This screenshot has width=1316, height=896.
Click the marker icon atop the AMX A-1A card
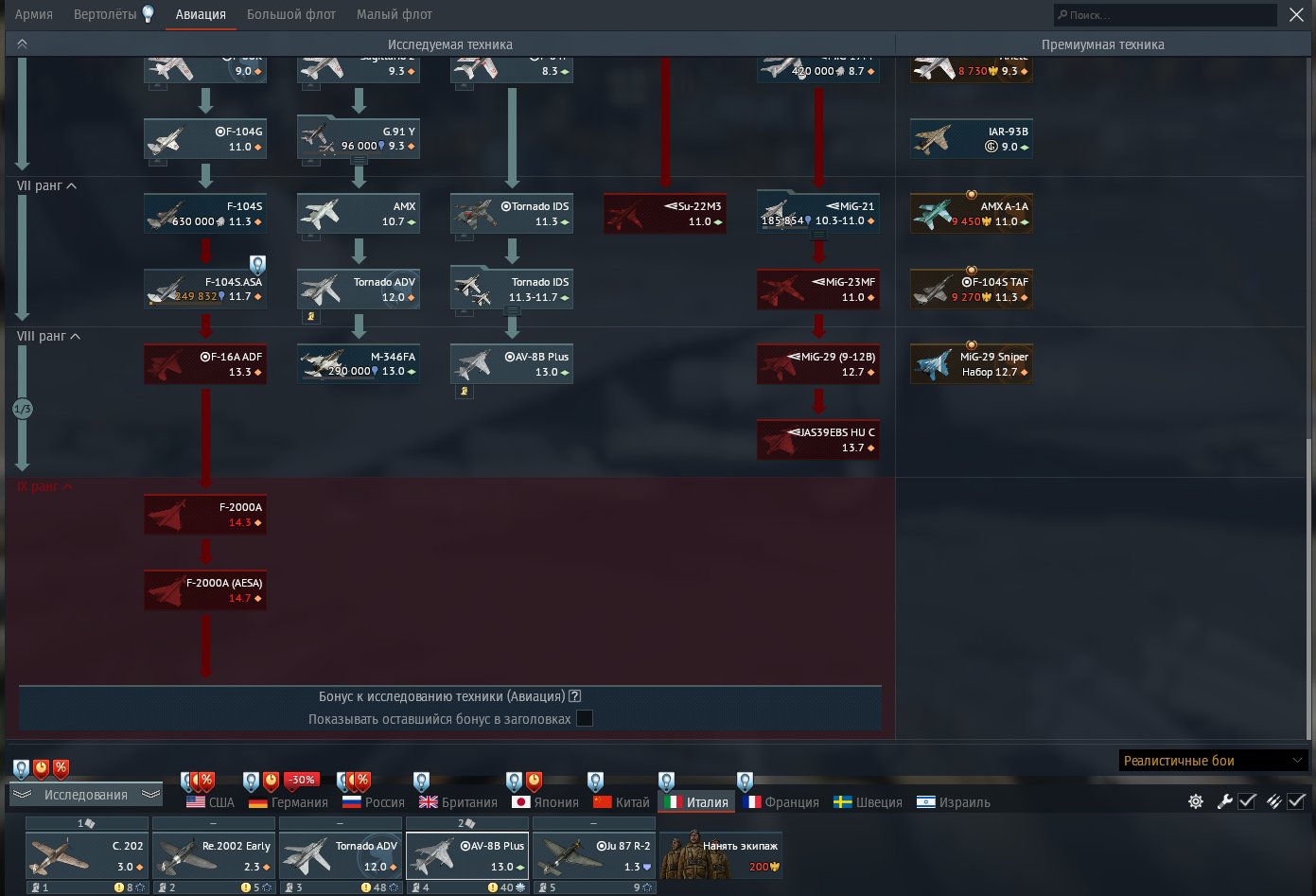pos(971,195)
